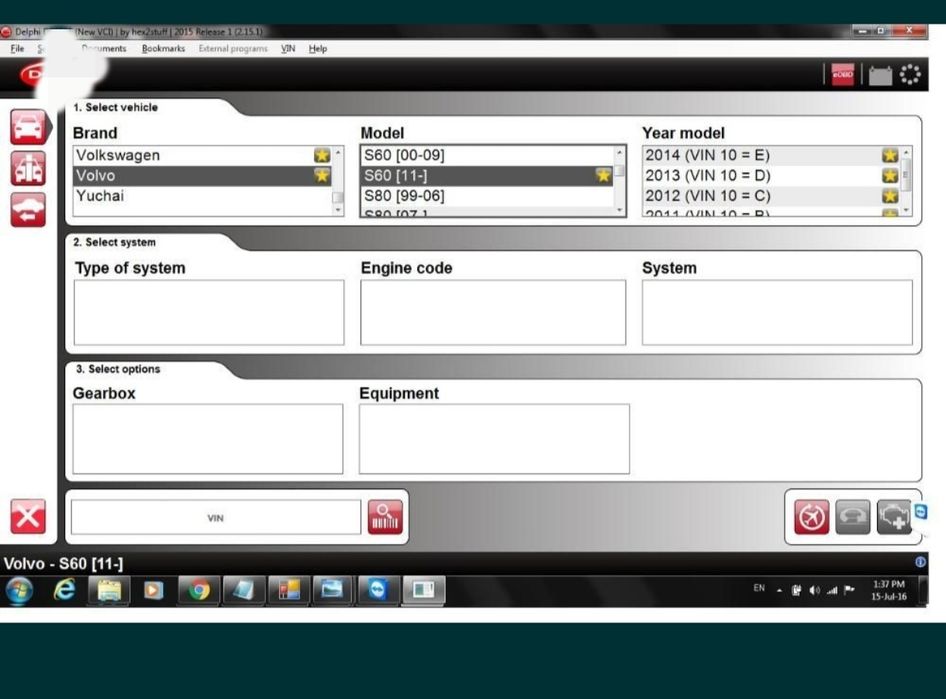The image size is (946, 699).
Task: Click the battery status icon in header
Action: pos(880,75)
